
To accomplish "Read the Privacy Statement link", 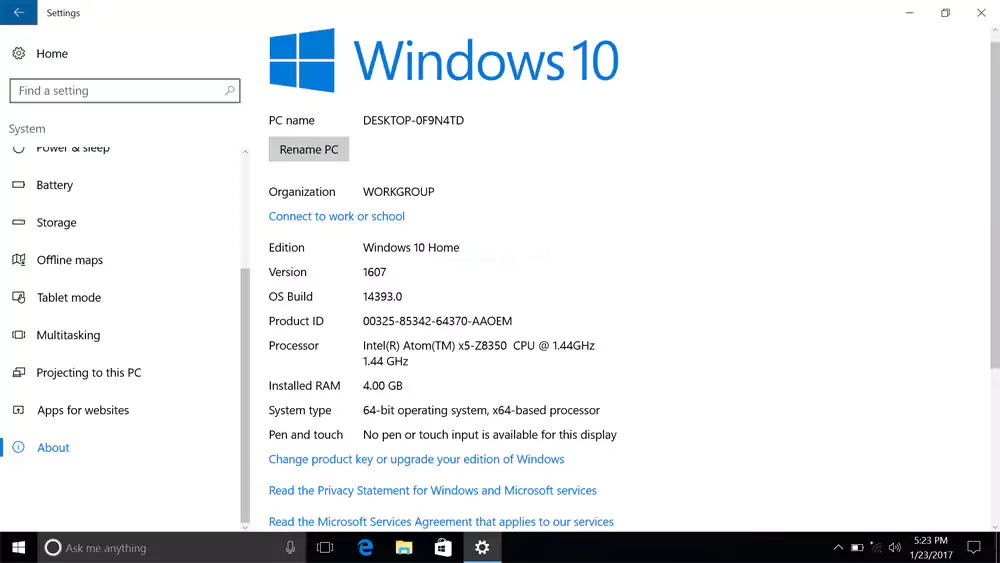I will (432, 490).
